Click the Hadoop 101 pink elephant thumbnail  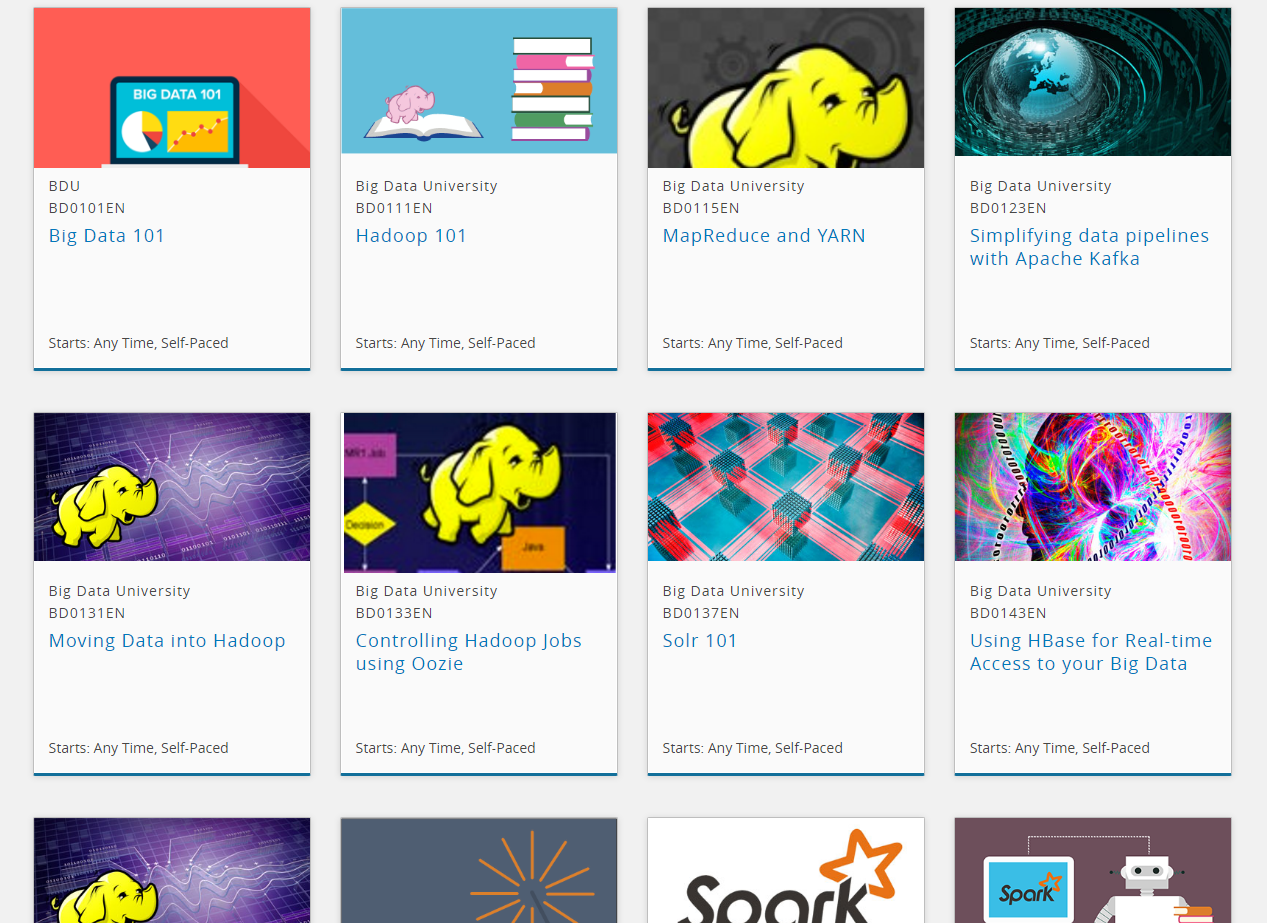pyautogui.click(x=479, y=81)
